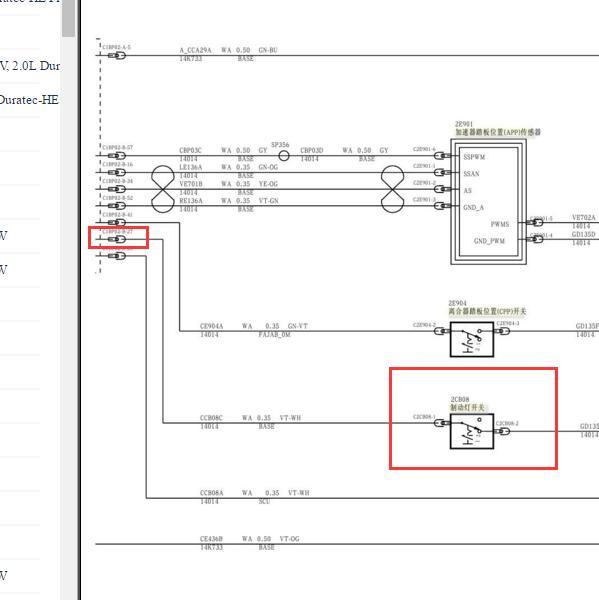The width and height of the screenshot is (599, 600).
Task: Click connector pin C2E901-6 at SSPWM input
Action: [443, 156]
